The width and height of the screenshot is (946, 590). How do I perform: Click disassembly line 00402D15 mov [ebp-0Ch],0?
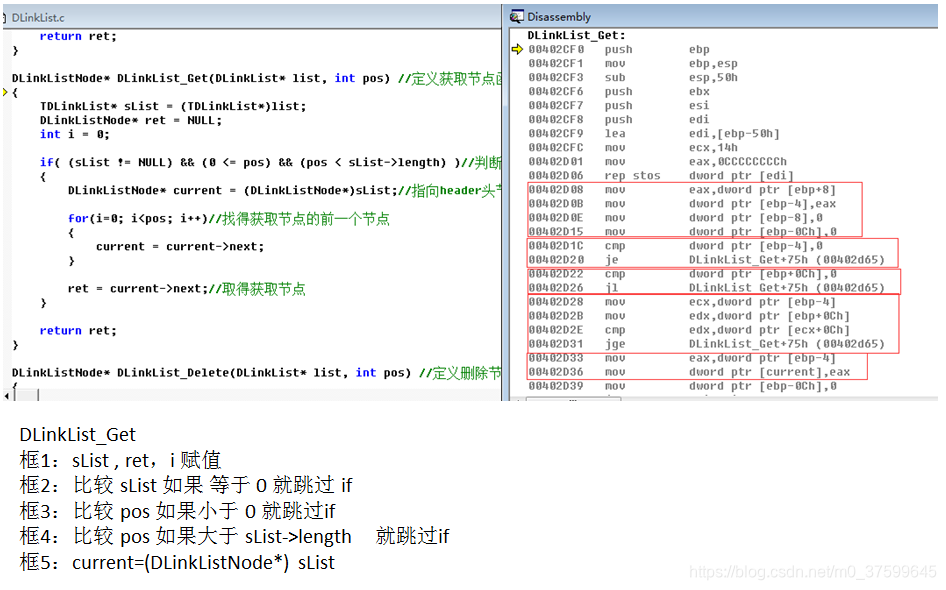pos(682,232)
